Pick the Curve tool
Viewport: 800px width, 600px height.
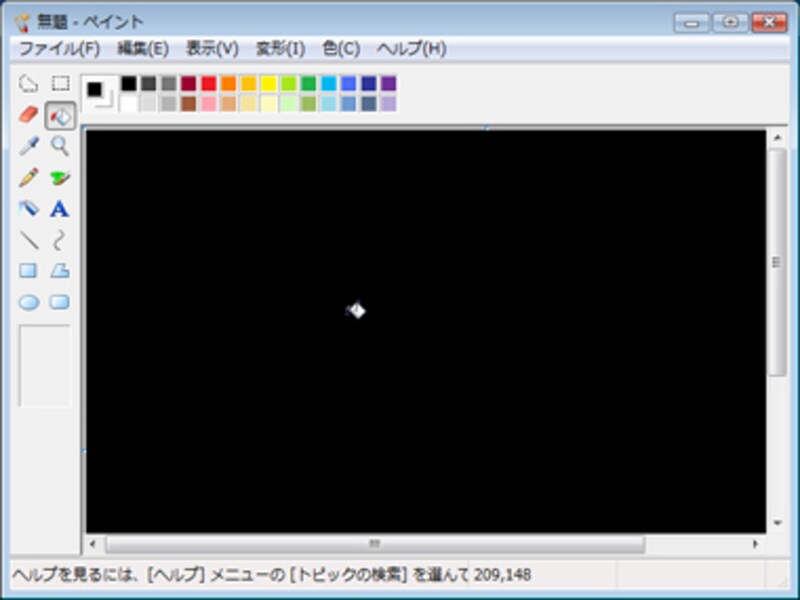(x=60, y=240)
